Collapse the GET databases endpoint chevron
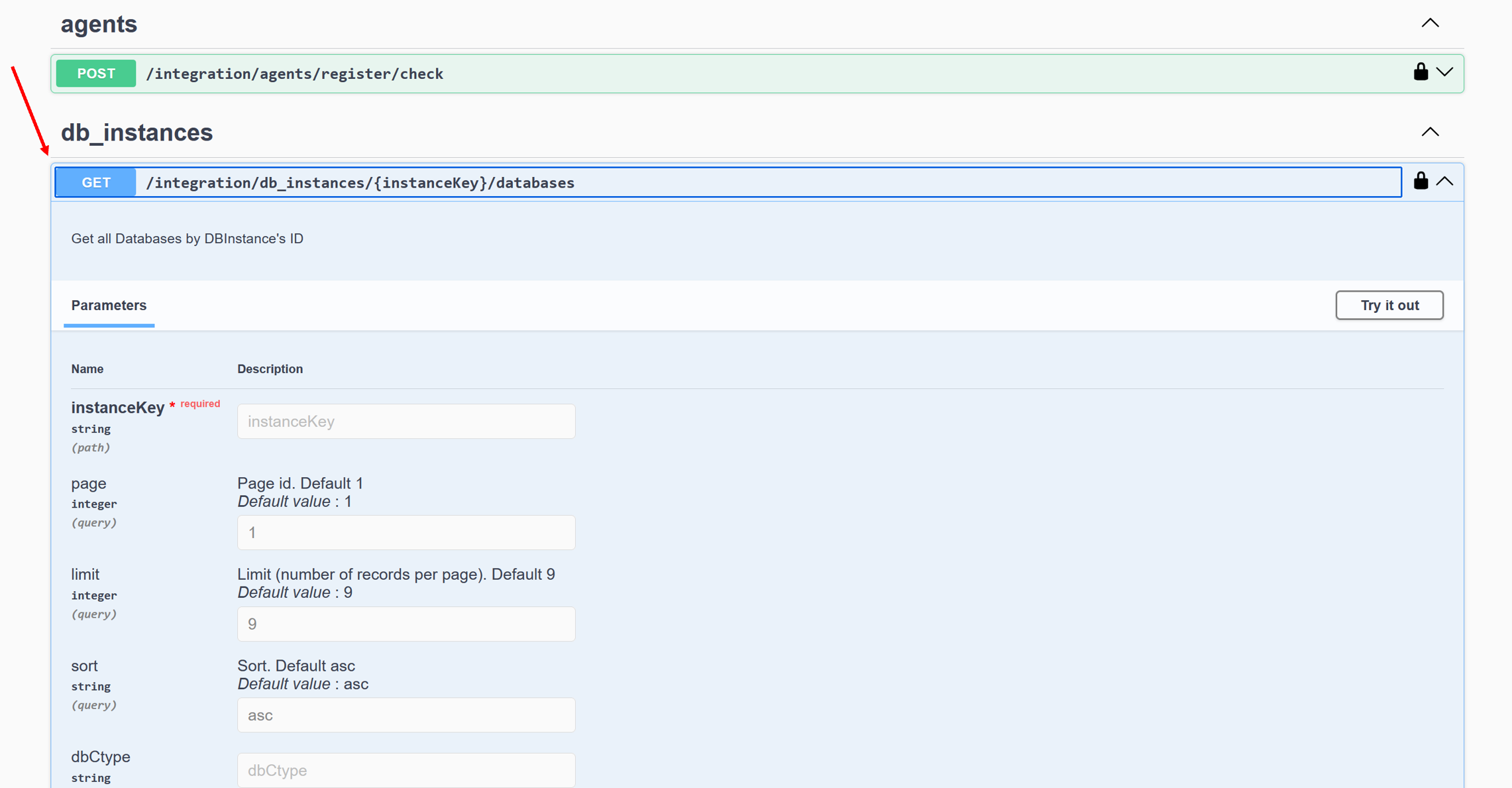The width and height of the screenshot is (1512, 788). point(1444,182)
